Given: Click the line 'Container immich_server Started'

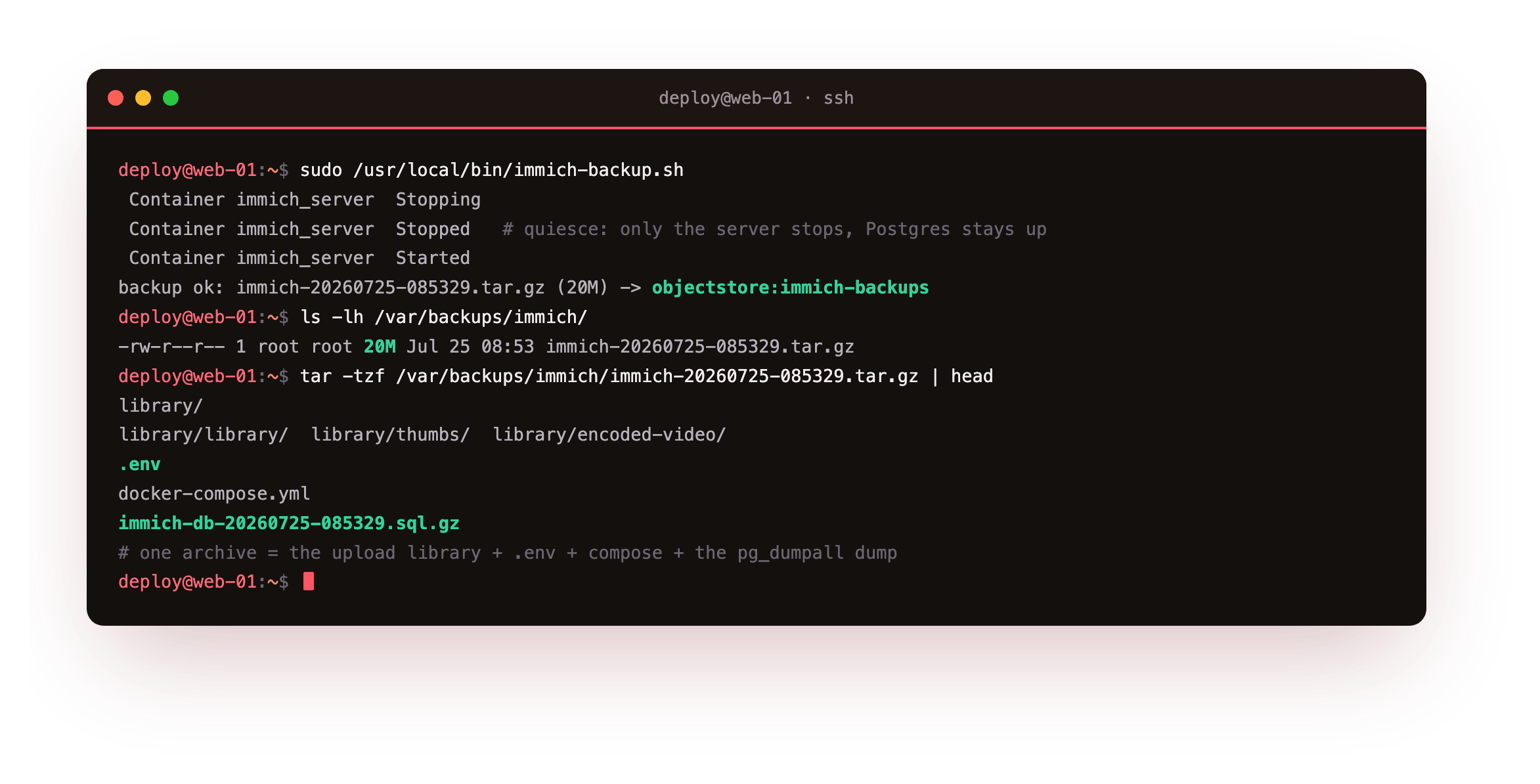Looking at the screenshot, I should coord(299,258).
